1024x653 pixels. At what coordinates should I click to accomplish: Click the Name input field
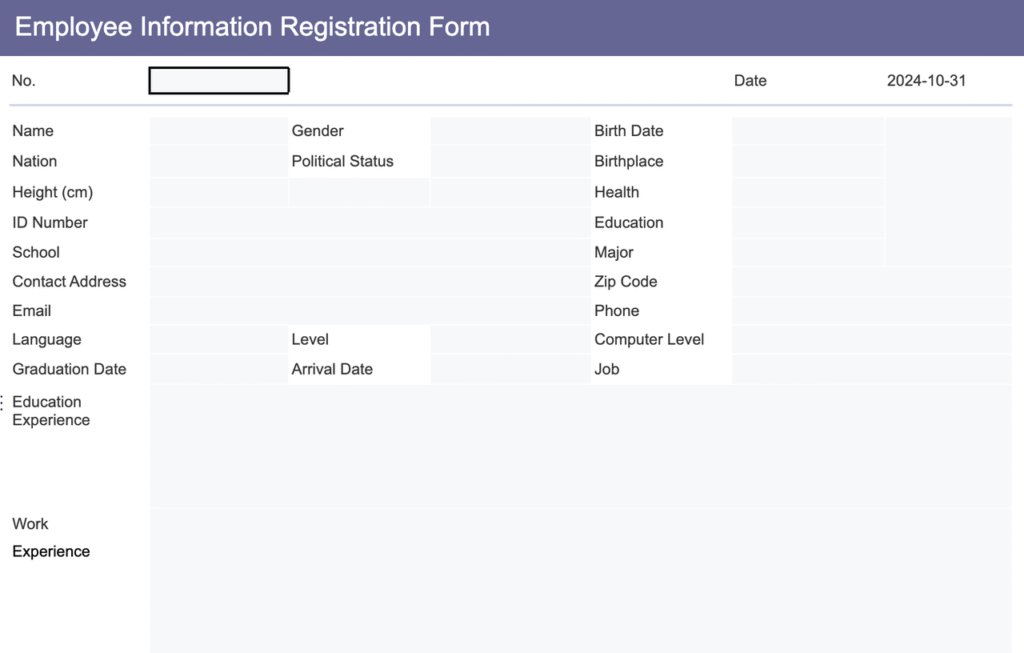point(219,131)
